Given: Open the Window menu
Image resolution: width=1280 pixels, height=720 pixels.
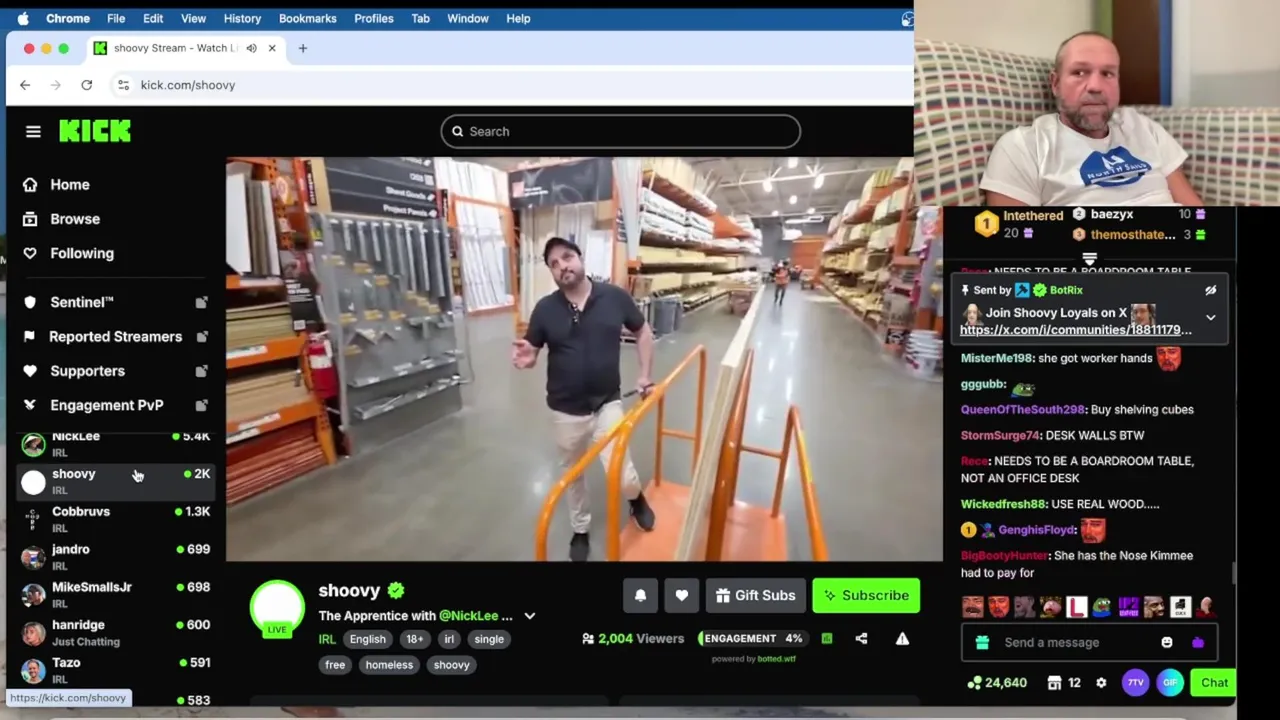Looking at the screenshot, I should (468, 18).
